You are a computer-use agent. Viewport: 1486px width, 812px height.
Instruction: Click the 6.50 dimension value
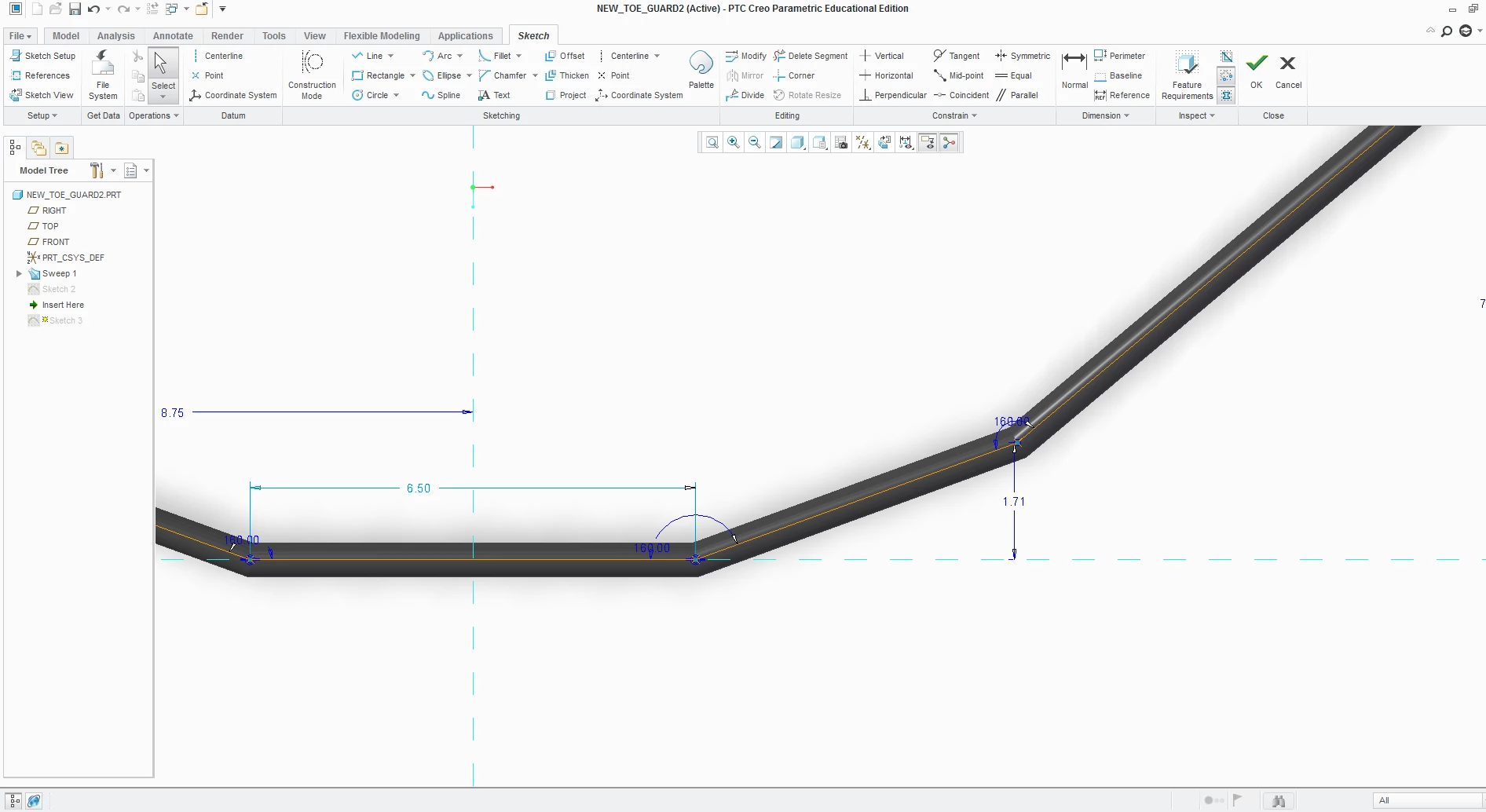[x=419, y=488]
